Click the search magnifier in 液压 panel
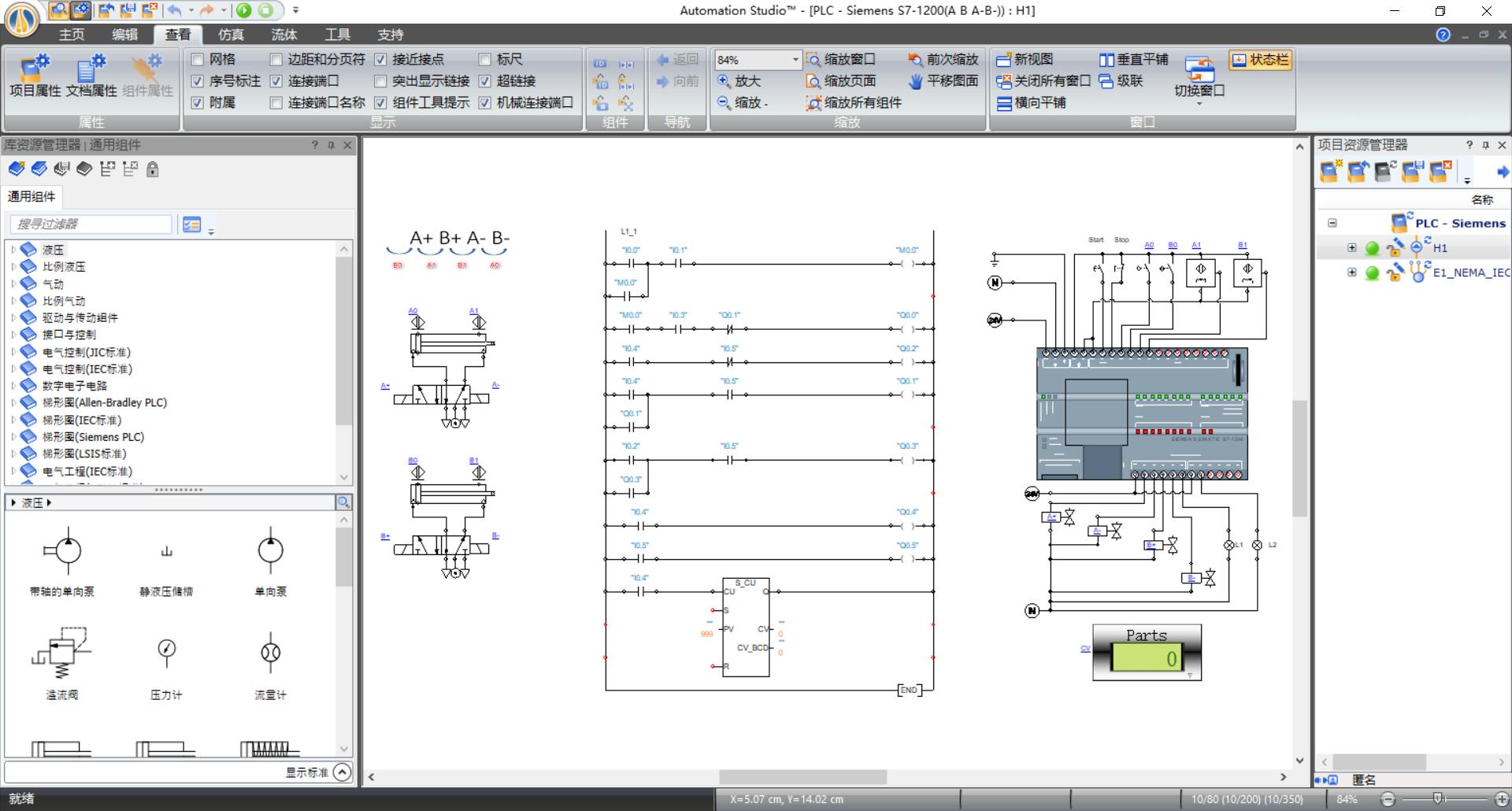 (x=343, y=502)
